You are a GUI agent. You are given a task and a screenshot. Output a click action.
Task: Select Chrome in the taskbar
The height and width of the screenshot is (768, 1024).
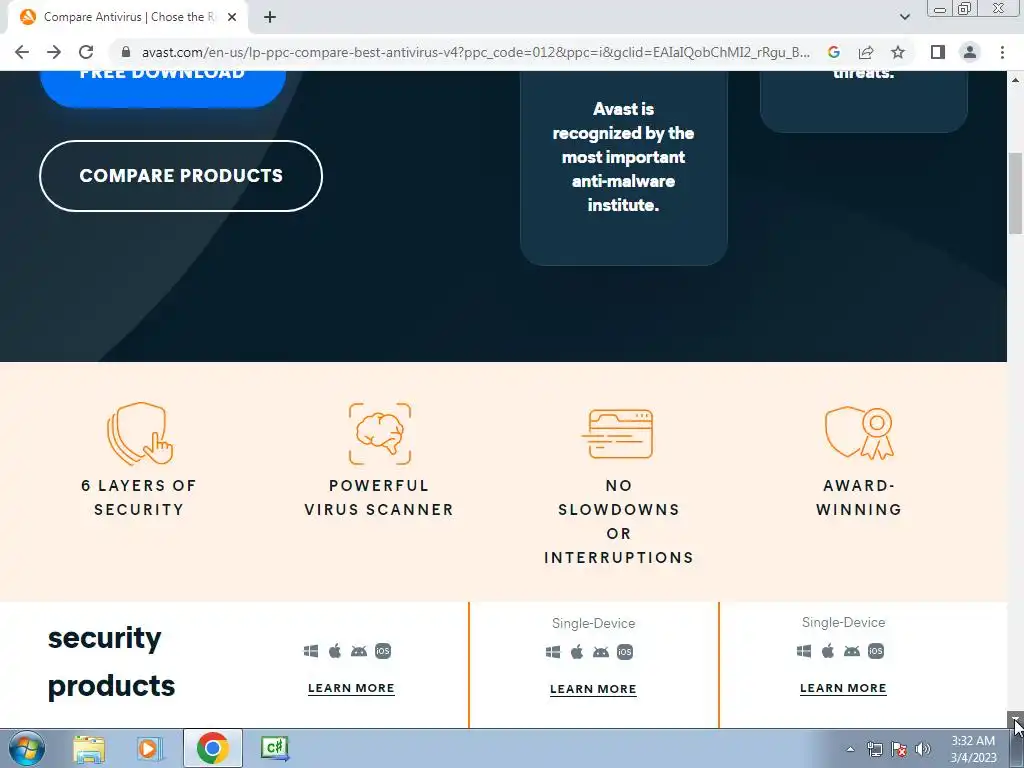click(x=213, y=748)
